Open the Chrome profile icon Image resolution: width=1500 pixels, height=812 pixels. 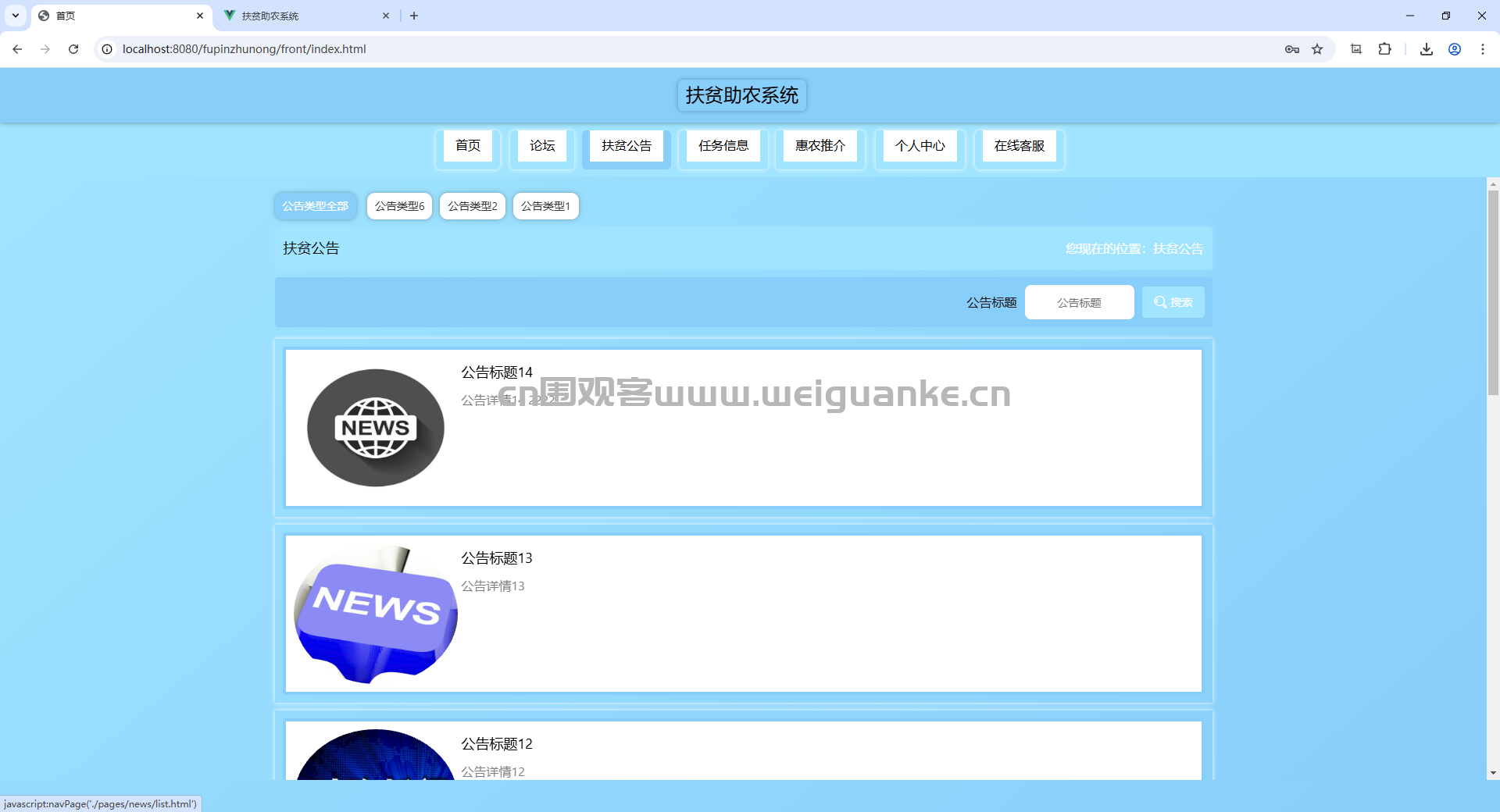pyautogui.click(x=1455, y=49)
